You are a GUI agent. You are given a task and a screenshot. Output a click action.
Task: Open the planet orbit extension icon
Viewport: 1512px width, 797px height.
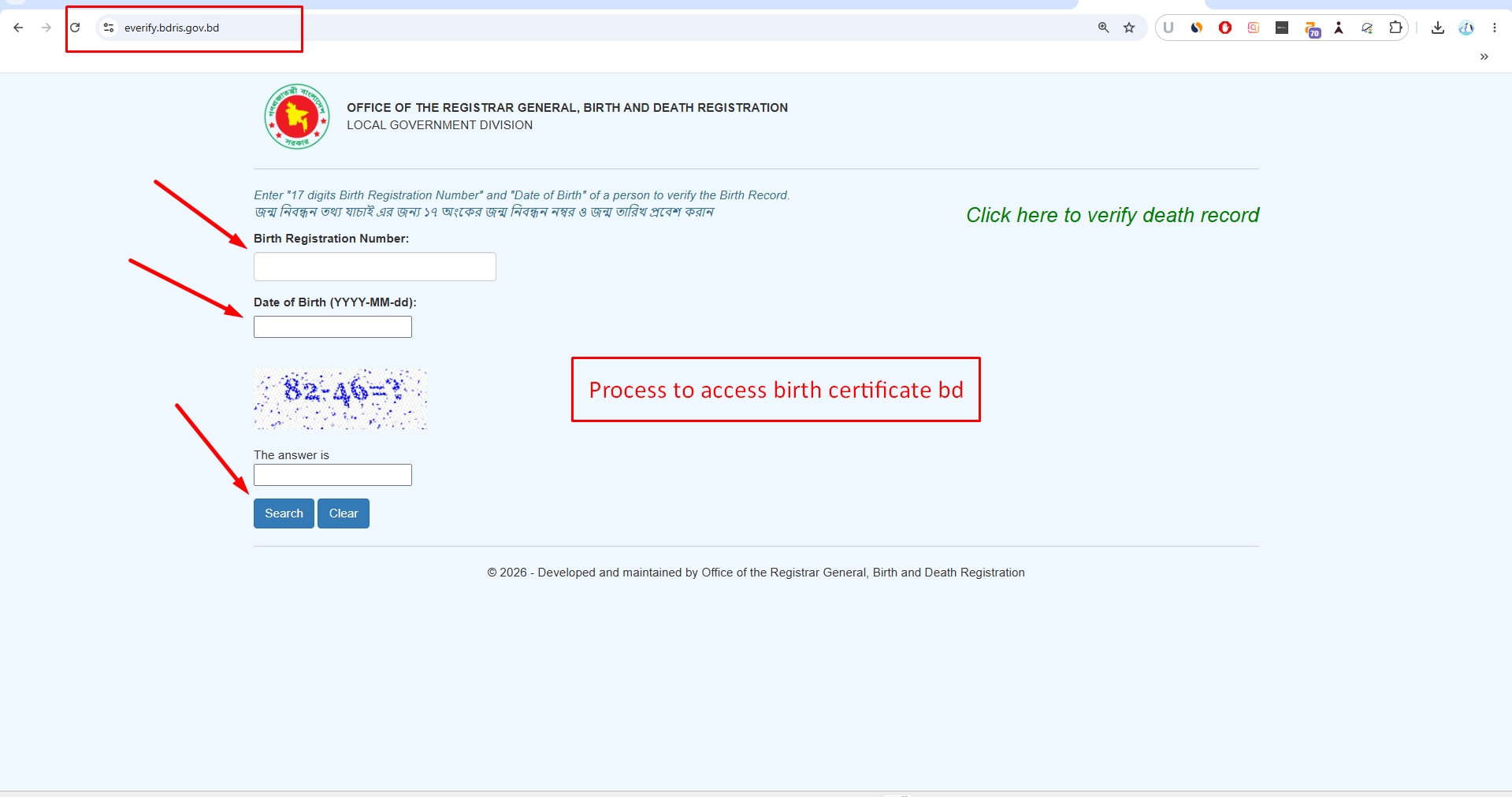click(1367, 28)
